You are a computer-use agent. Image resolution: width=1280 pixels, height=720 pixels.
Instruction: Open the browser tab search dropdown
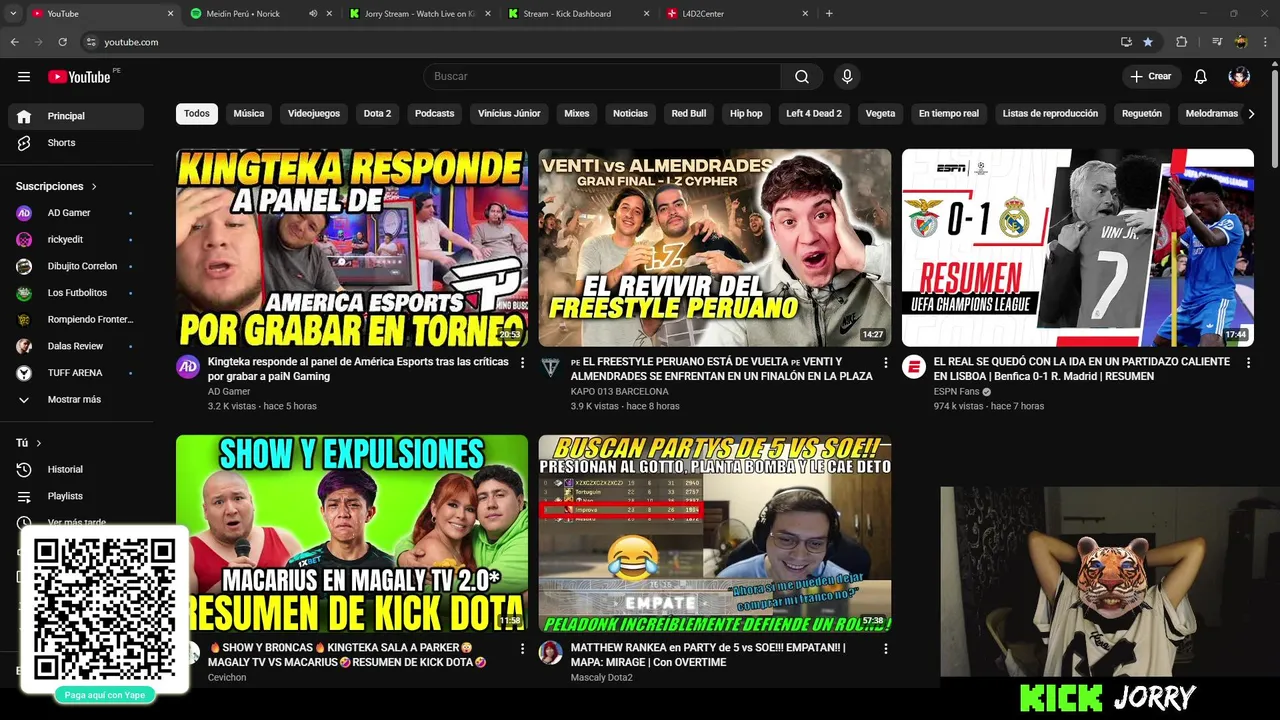(13, 14)
